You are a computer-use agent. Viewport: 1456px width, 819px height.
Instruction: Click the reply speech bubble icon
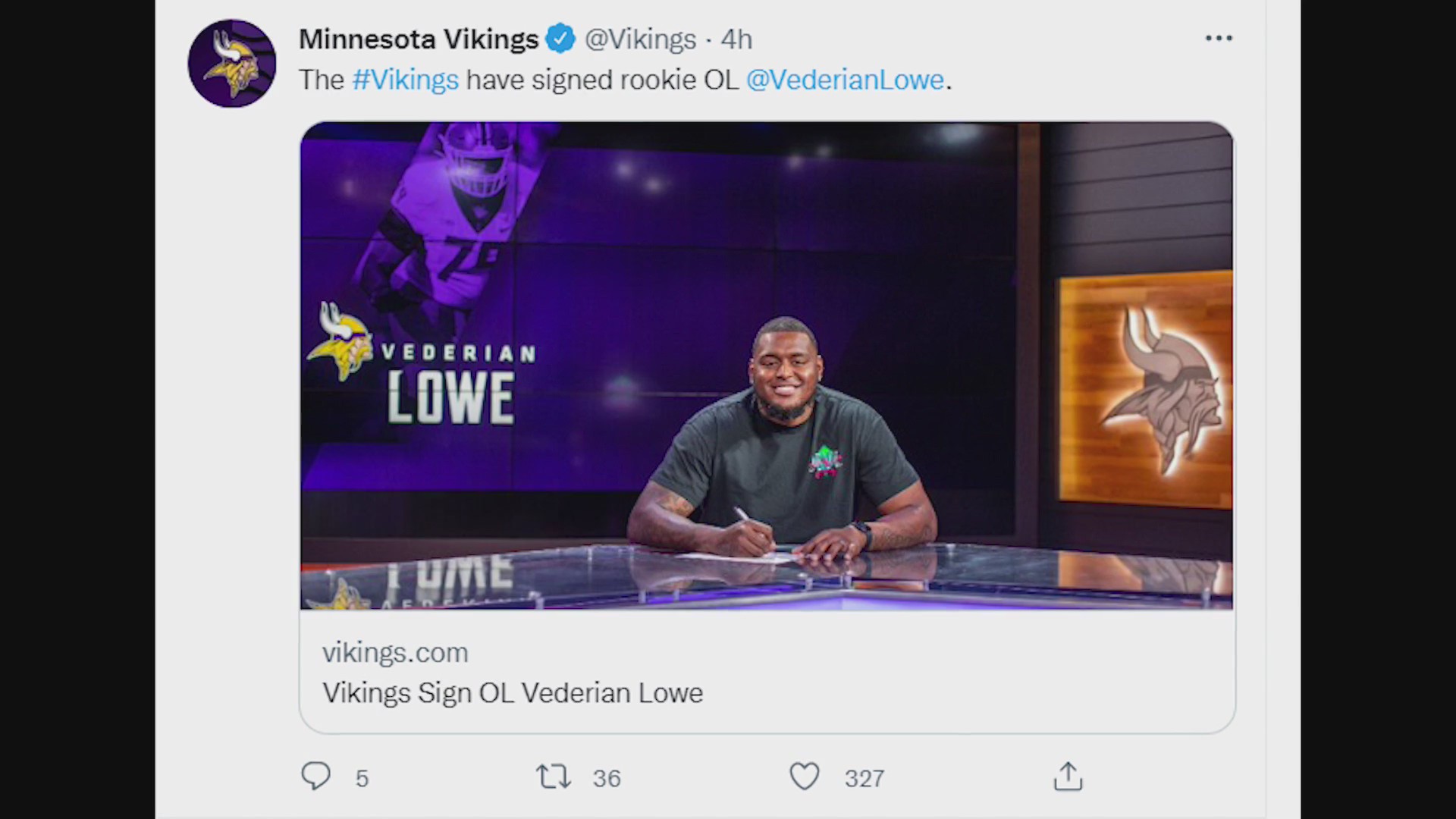[316, 777]
